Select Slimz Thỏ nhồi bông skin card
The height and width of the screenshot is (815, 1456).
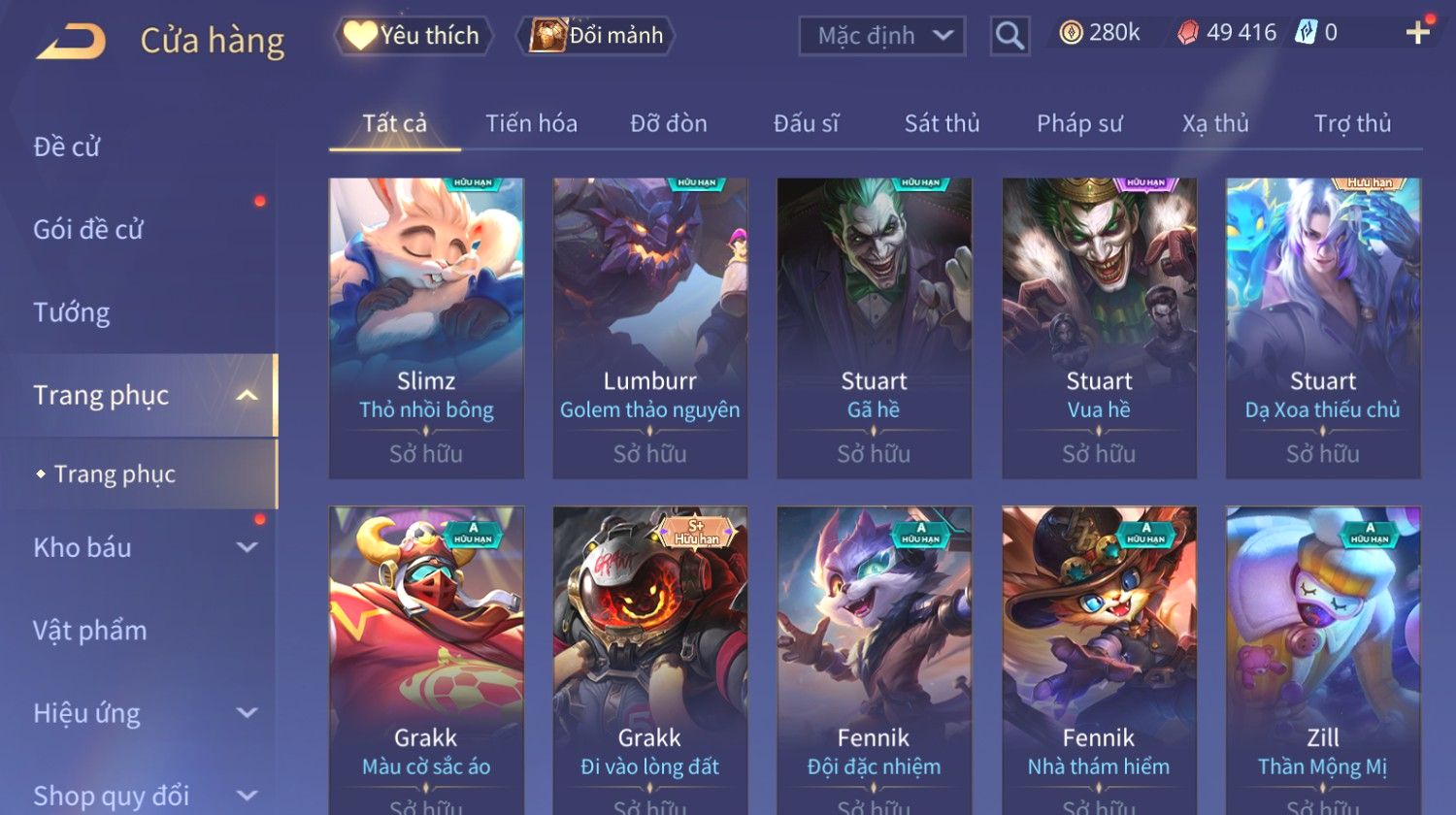(x=426, y=328)
